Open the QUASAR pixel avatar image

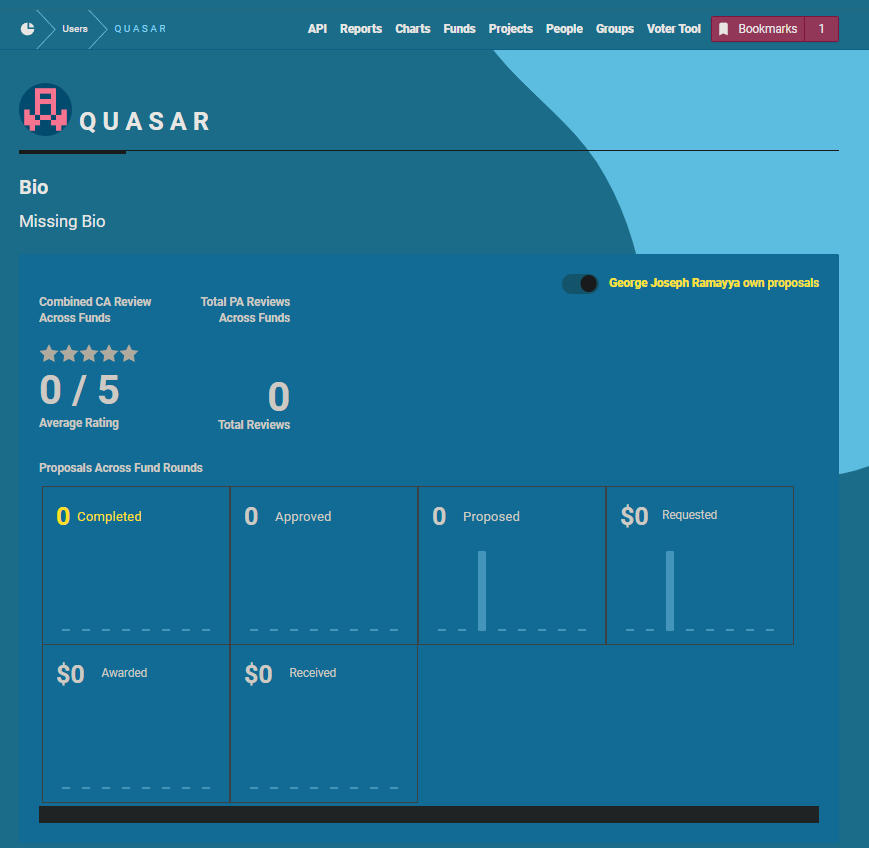45,110
